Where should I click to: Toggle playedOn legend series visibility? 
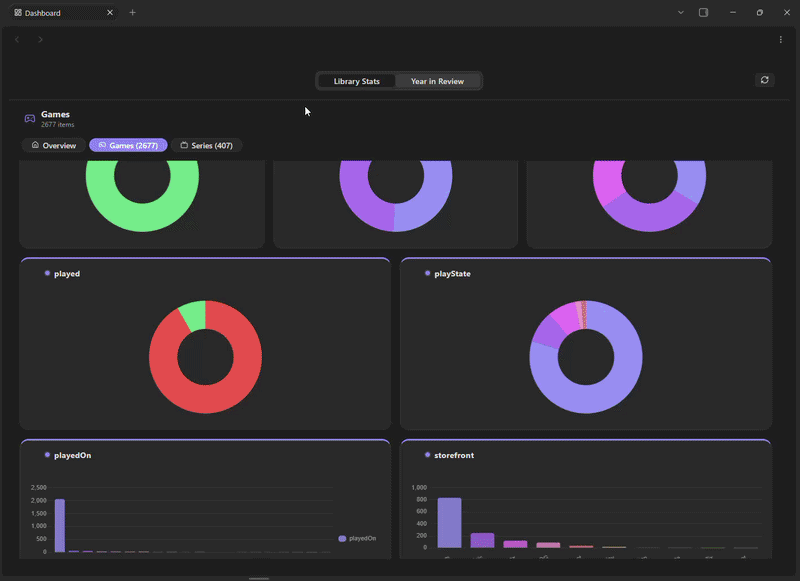357,538
